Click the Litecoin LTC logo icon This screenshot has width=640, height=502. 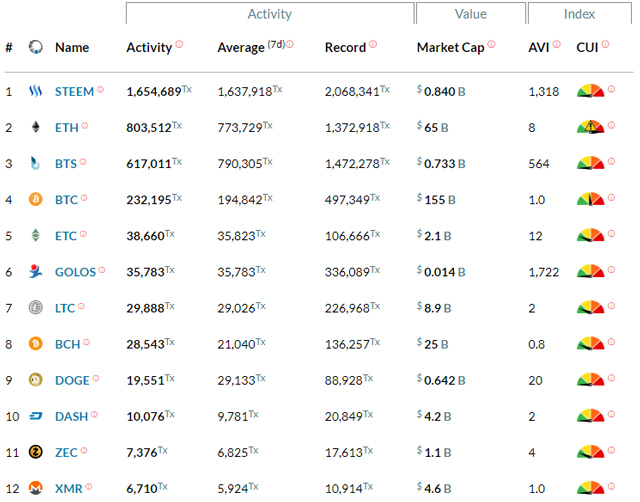pos(36,307)
